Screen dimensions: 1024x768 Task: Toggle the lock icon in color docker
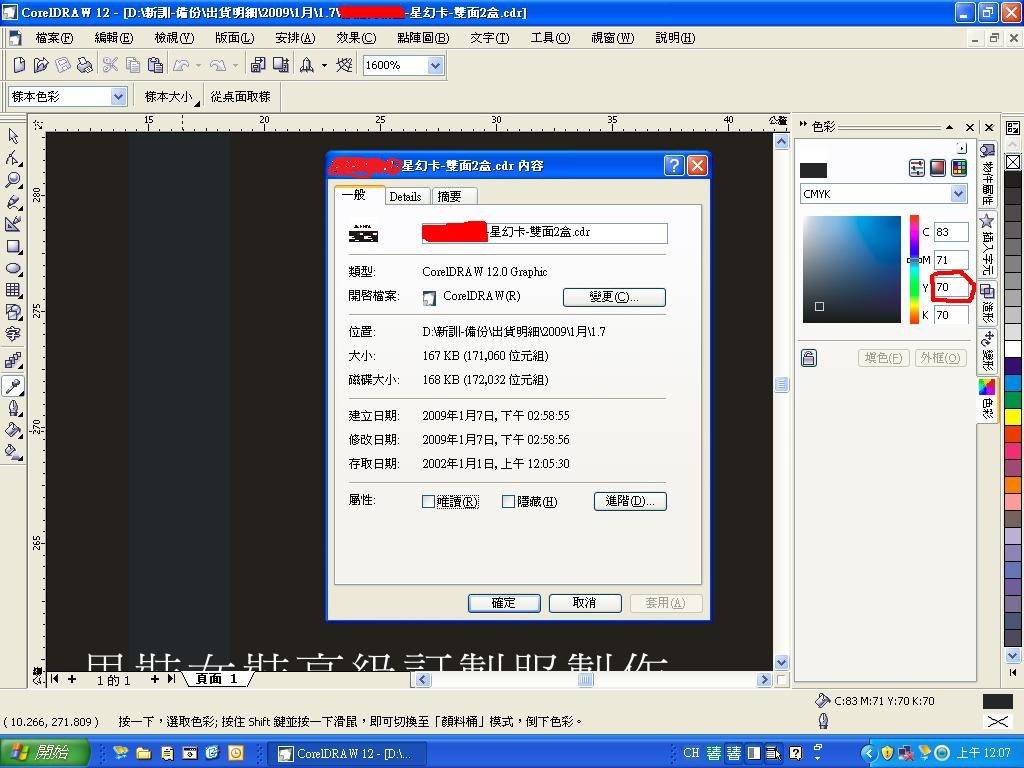point(809,358)
